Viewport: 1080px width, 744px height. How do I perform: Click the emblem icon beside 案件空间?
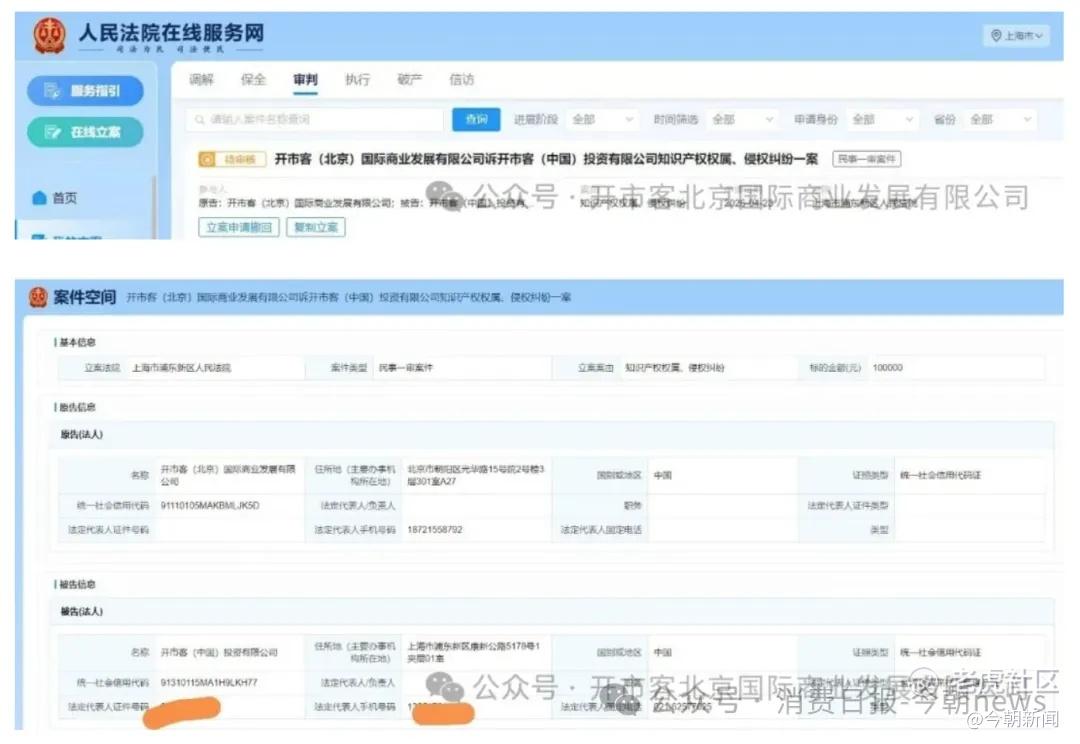(39, 298)
